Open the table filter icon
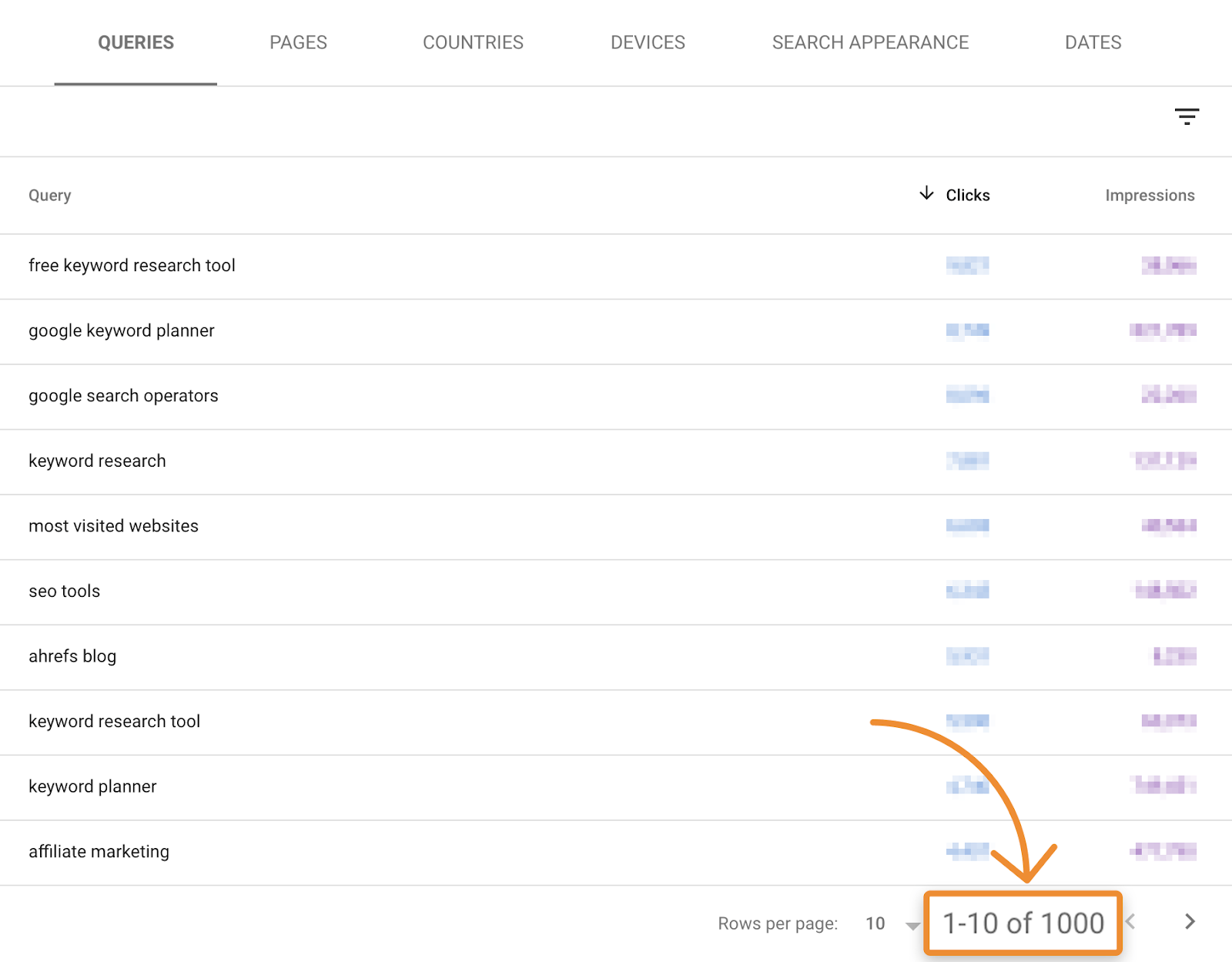This screenshot has width=1232, height=962. click(1187, 116)
